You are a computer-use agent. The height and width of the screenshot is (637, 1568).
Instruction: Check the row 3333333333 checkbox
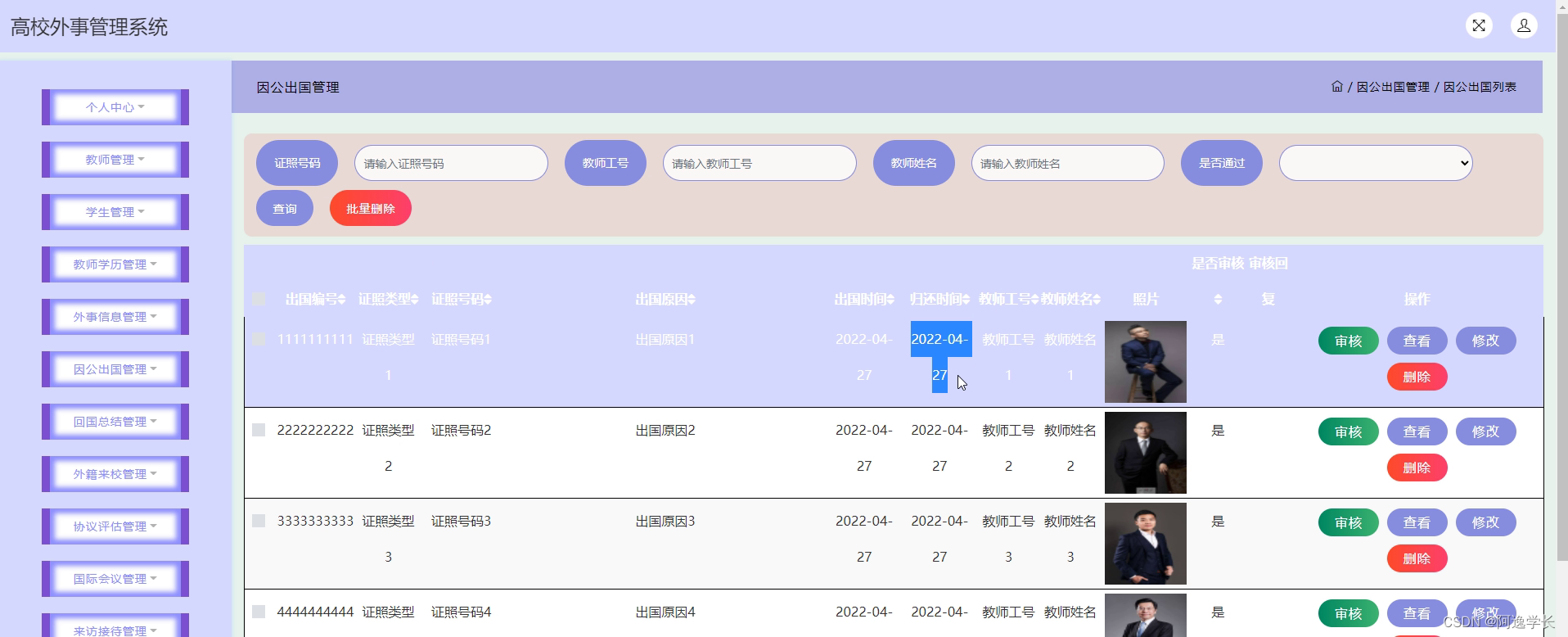pos(259,521)
